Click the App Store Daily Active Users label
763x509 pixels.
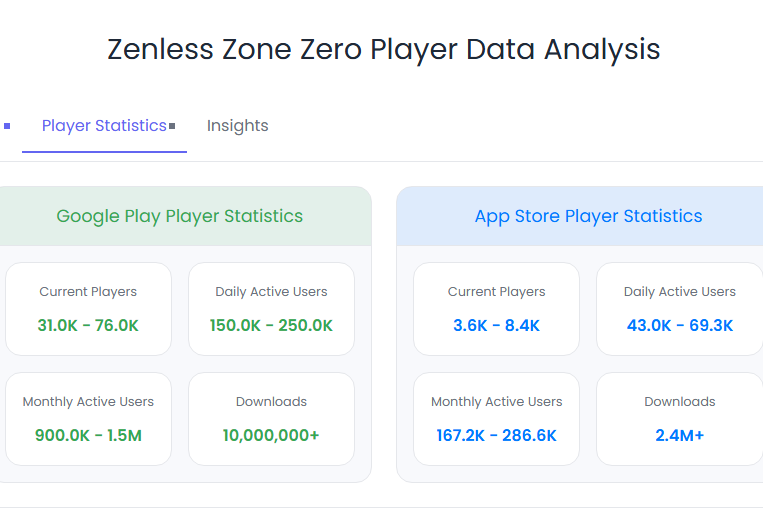click(679, 292)
